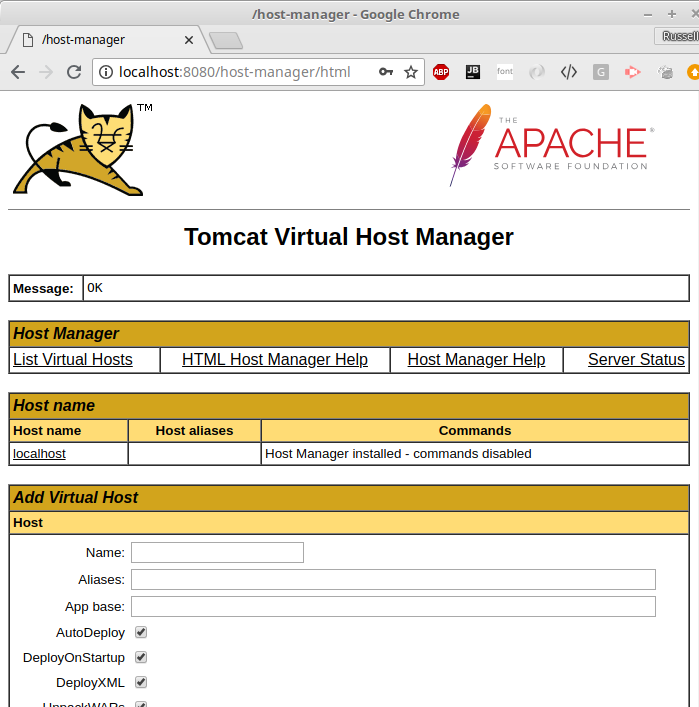Open the font extension icon
699x707 pixels.
(x=505, y=72)
